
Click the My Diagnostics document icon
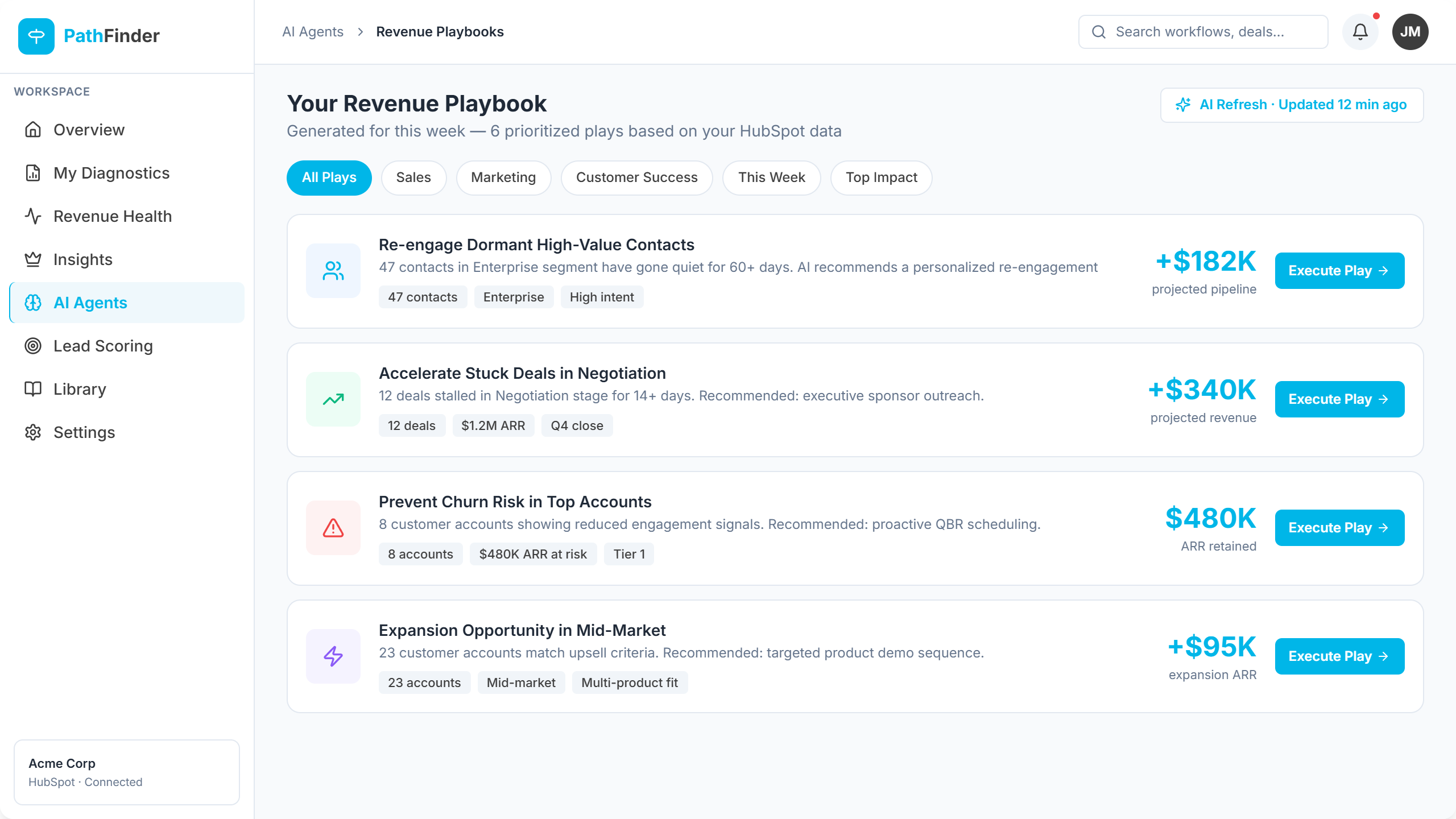tap(33, 173)
